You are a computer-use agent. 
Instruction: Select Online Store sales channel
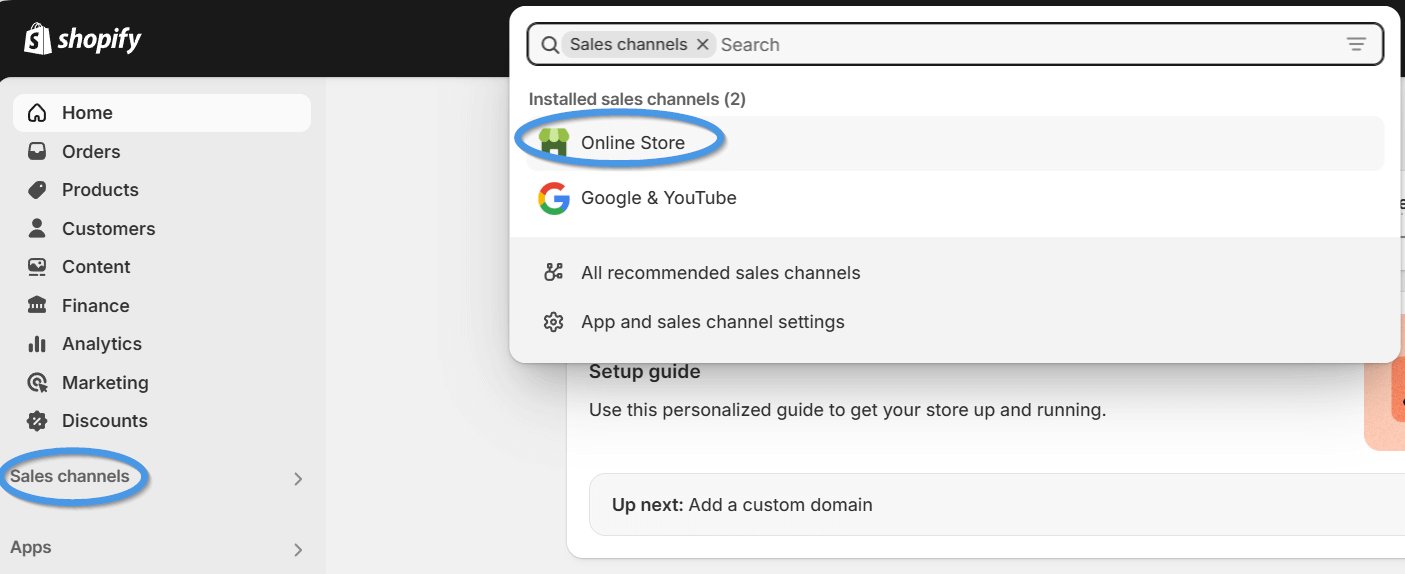[x=955, y=143]
